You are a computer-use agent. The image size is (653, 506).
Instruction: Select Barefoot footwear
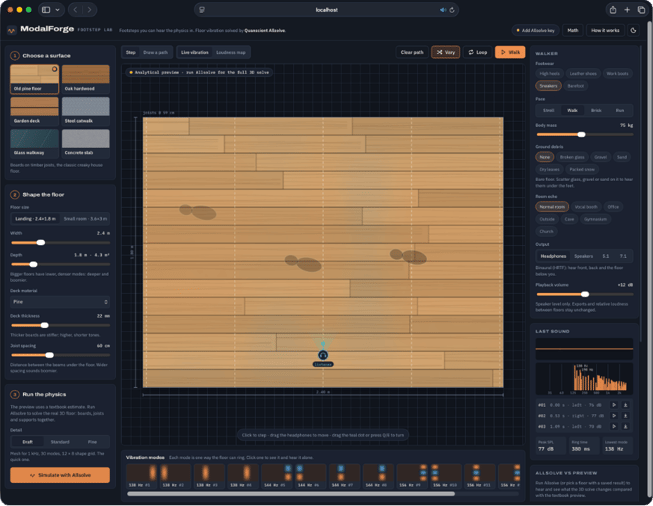coord(576,86)
